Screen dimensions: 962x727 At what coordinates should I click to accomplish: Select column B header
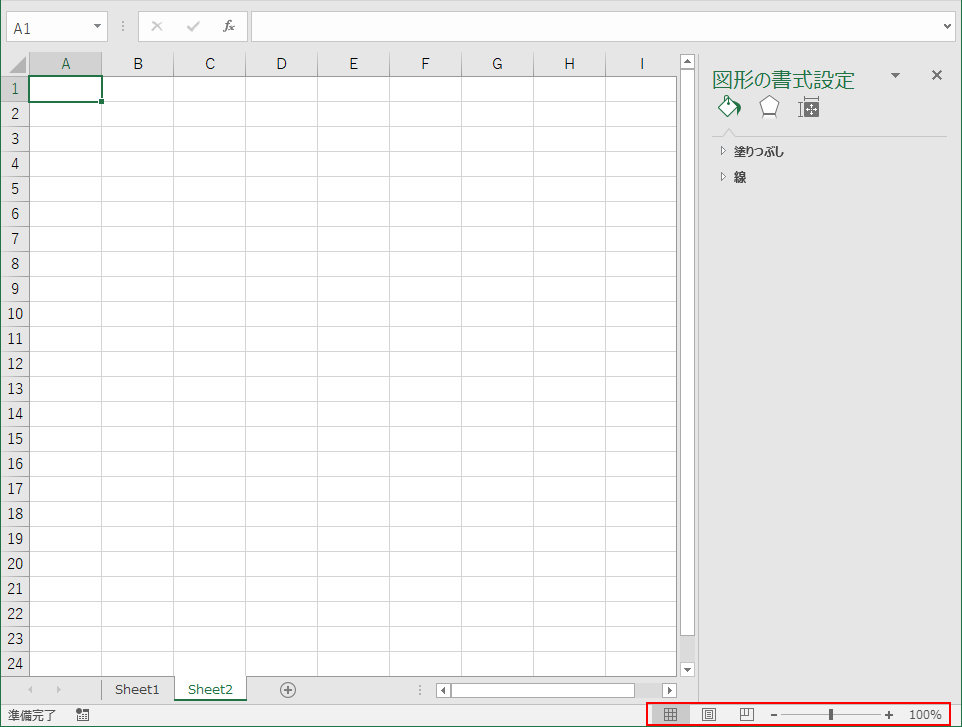pyautogui.click(x=138, y=64)
